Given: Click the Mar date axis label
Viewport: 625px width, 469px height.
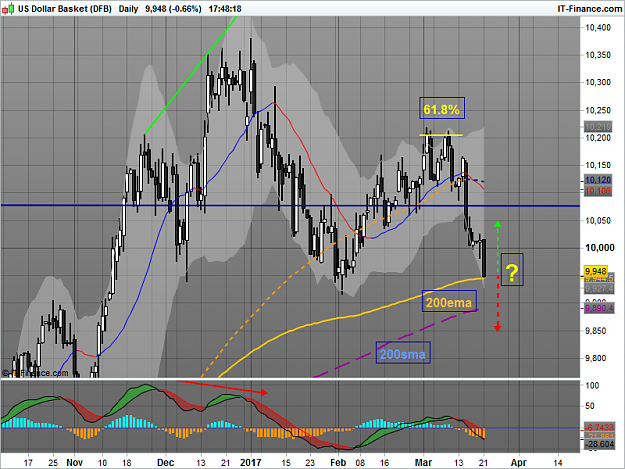Looking at the screenshot, I should point(423,463).
